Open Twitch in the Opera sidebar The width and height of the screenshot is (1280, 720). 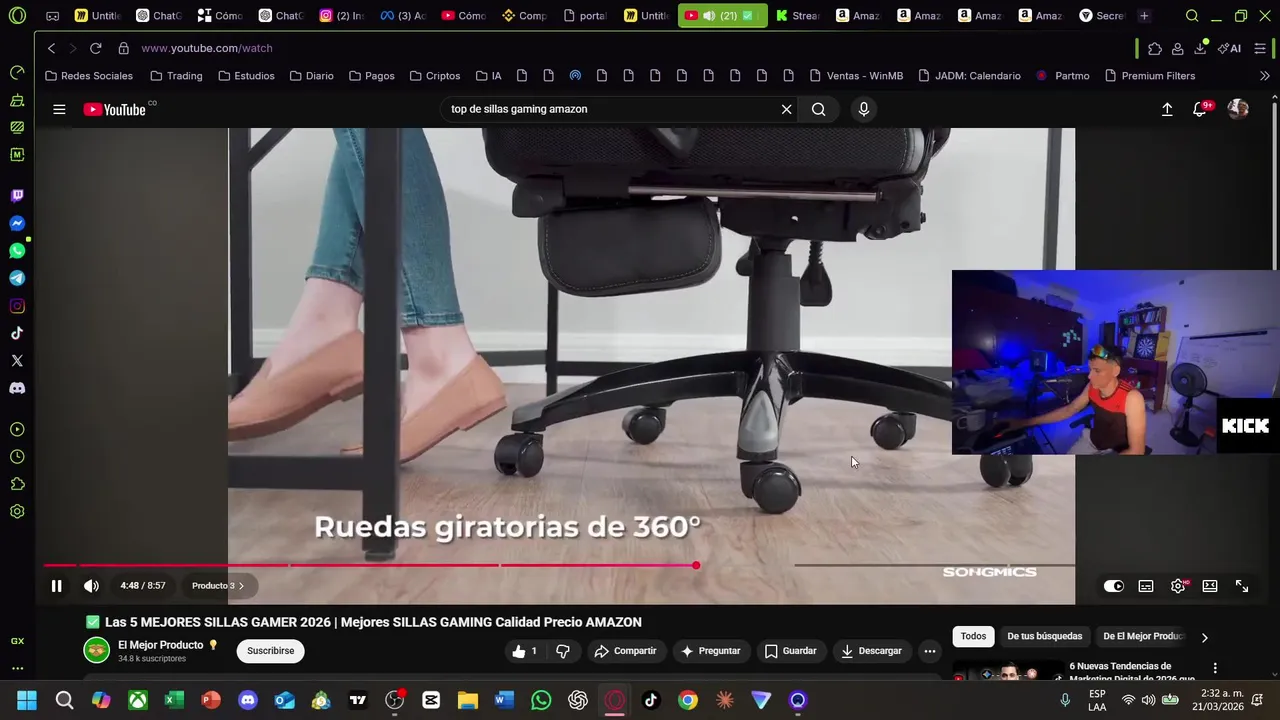[x=17, y=196]
